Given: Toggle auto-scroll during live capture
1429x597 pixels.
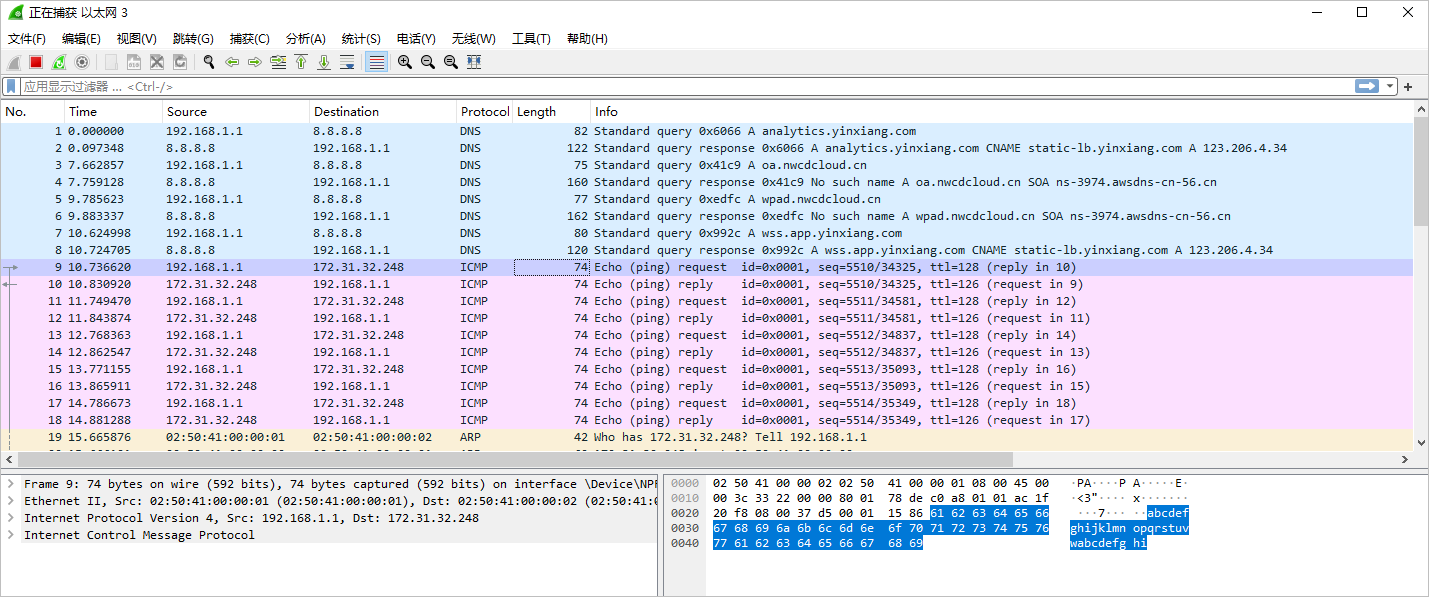Looking at the screenshot, I should [x=347, y=62].
